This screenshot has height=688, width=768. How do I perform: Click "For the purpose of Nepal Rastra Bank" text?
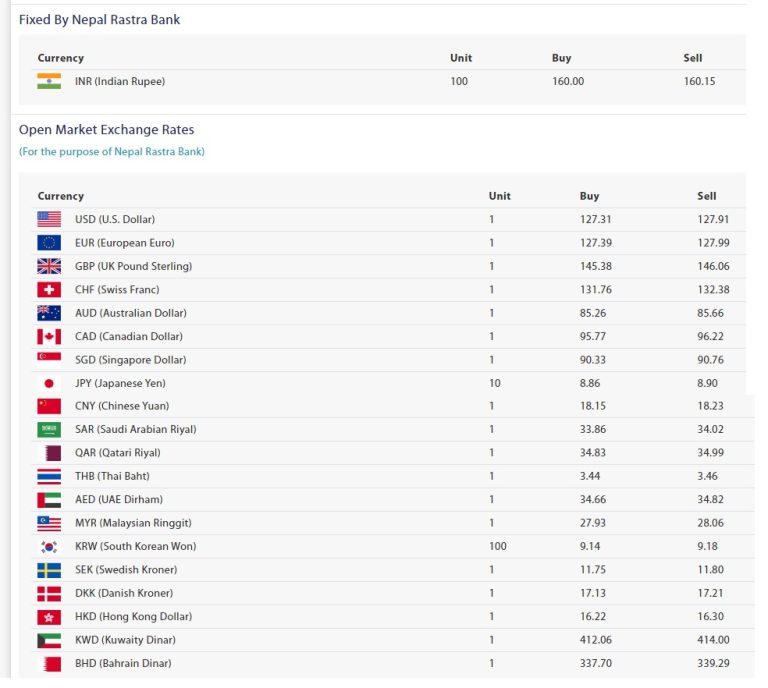pos(112,152)
